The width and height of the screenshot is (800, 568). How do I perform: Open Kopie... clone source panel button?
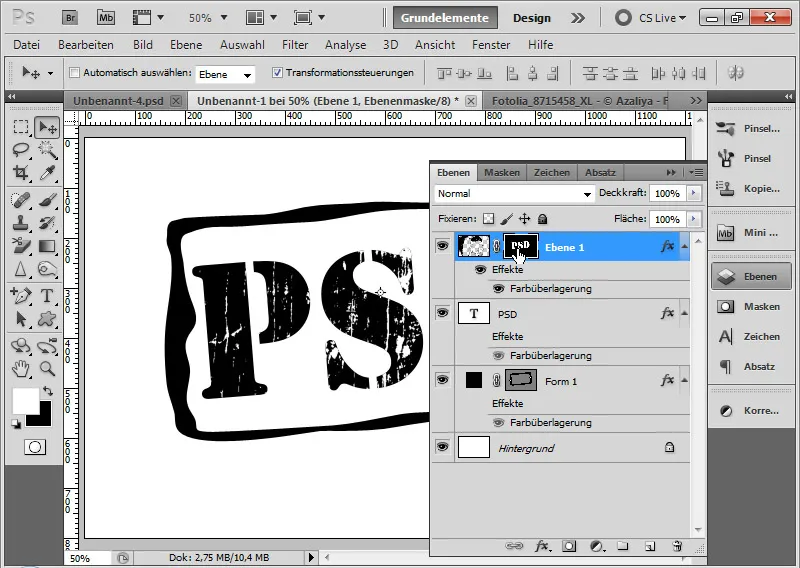[x=751, y=189]
